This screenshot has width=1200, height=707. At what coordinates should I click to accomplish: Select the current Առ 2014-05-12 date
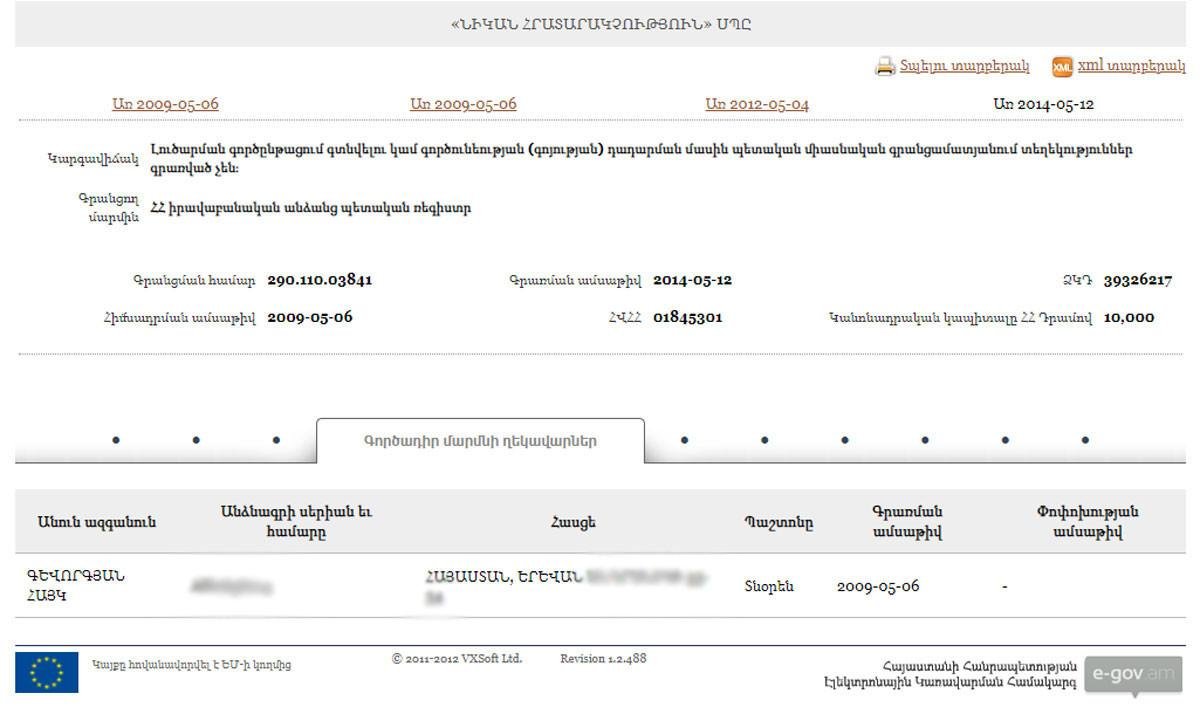(x=1043, y=104)
